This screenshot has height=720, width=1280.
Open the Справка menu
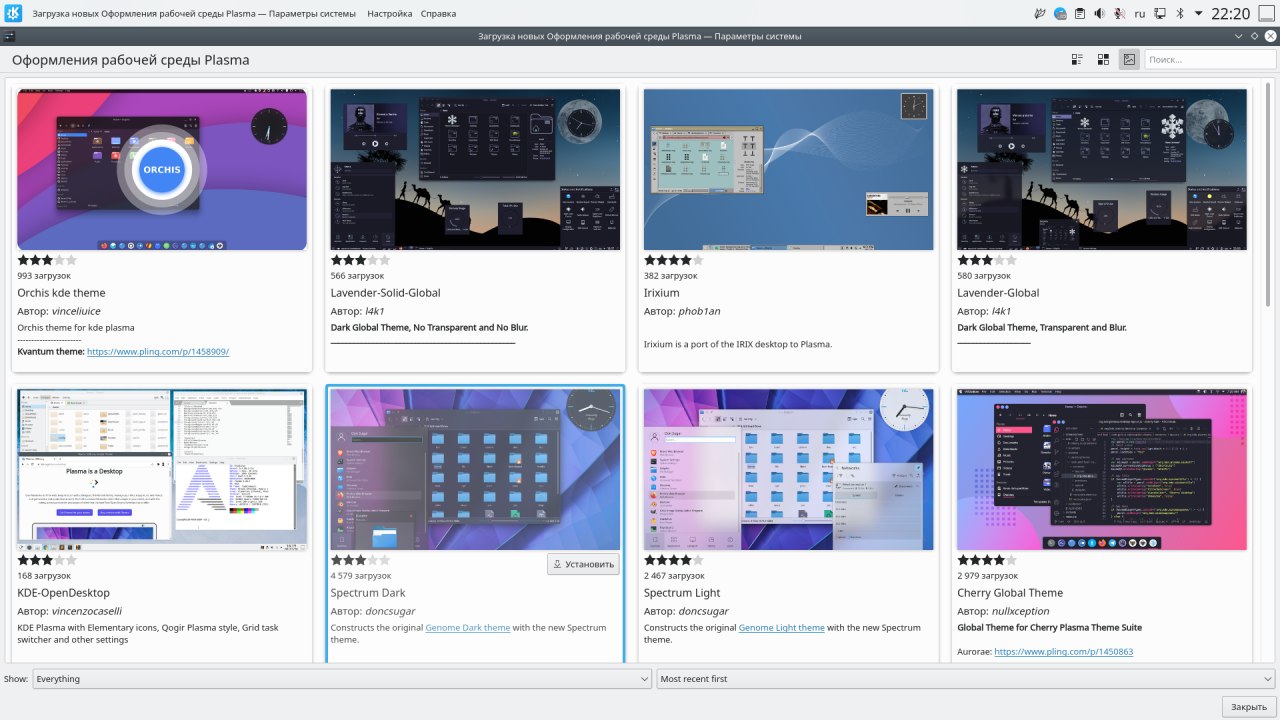tap(438, 14)
